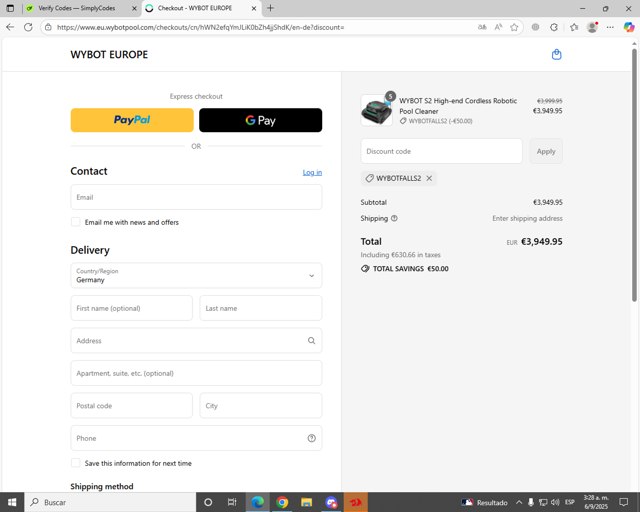640x512 pixels.
Task: Open Windows Start menu
Action: pos(12,502)
